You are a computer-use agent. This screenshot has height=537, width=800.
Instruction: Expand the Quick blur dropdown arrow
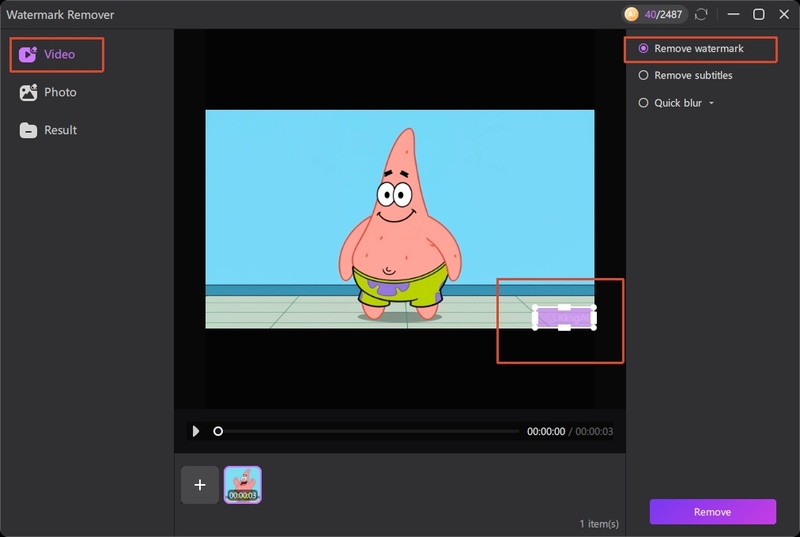[x=711, y=103]
